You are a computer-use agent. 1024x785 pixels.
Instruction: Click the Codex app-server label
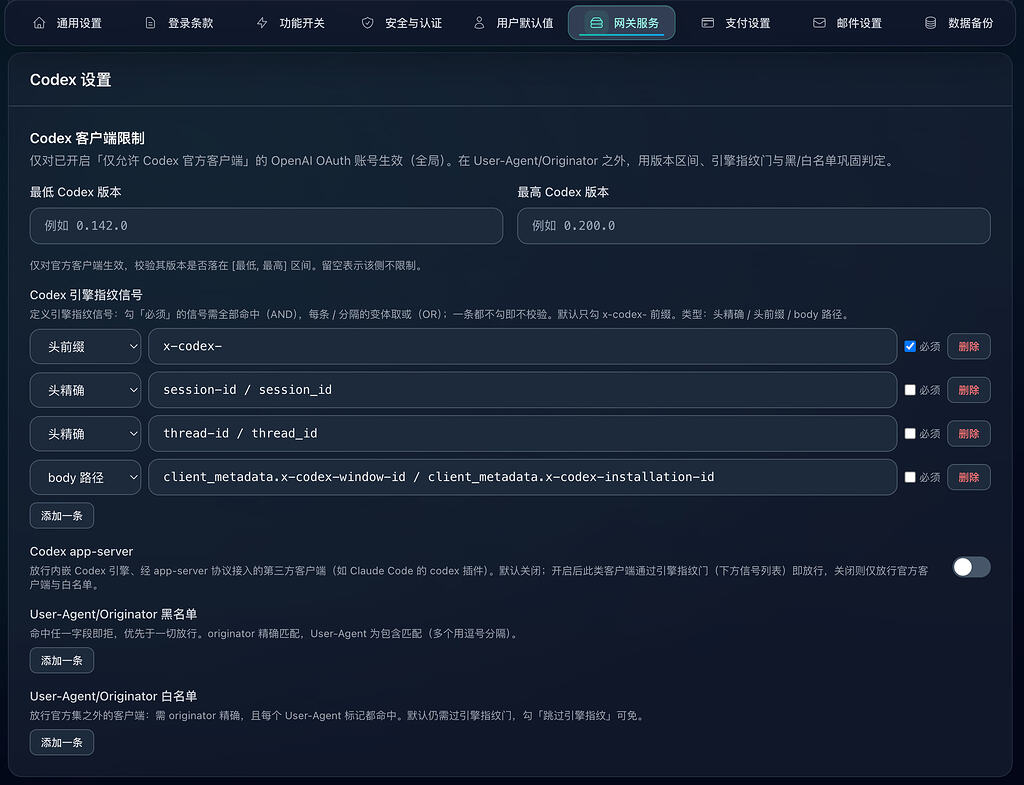82,552
